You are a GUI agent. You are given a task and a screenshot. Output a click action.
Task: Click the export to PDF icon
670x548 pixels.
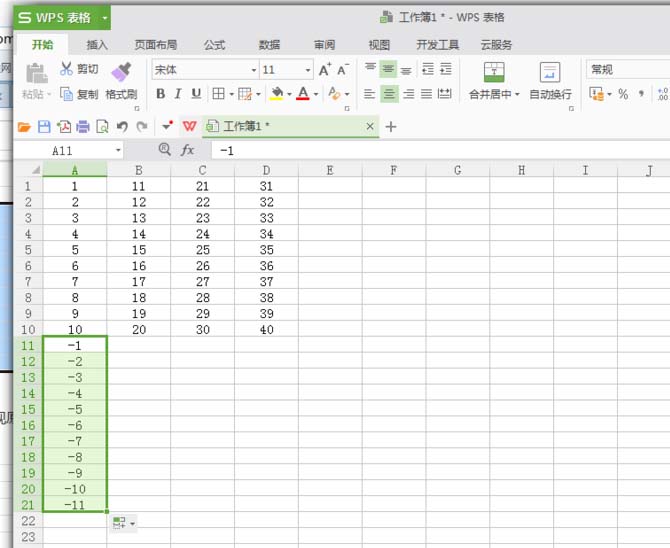[64, 127]
